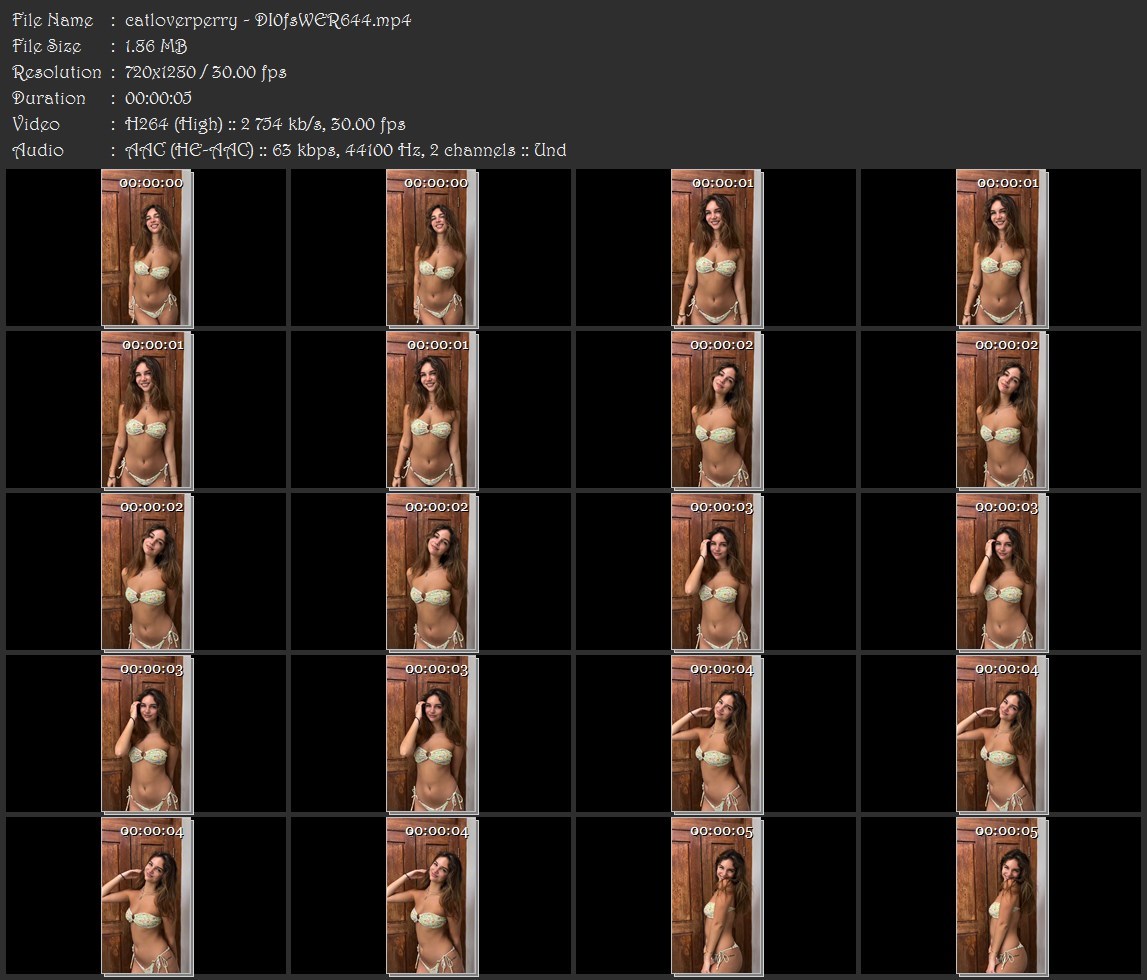Select second-row first frame stamped 00:00:02
The width and height of the screenshot is (1147, 980).
pos(717,410)
